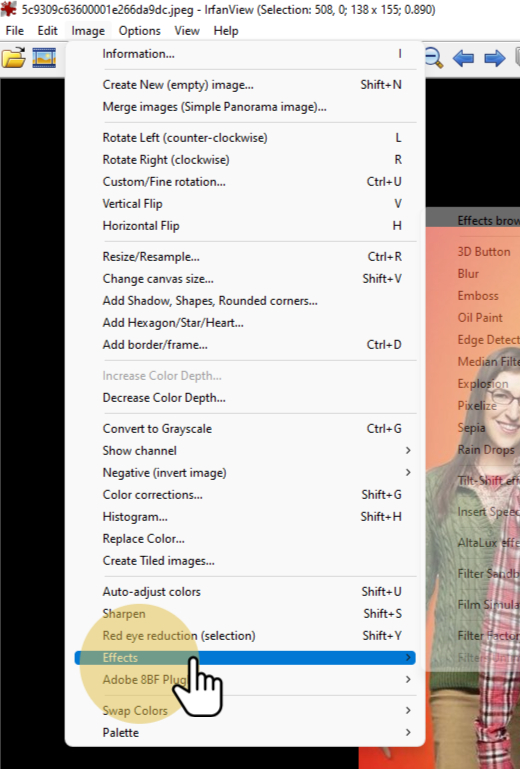Choose Film Simulation entry

pos(488,605)
